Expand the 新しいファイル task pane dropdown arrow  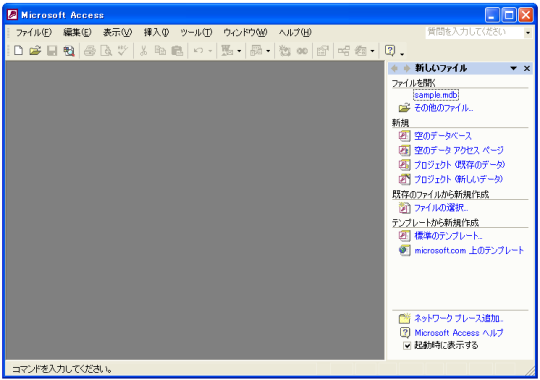point(513,68)
